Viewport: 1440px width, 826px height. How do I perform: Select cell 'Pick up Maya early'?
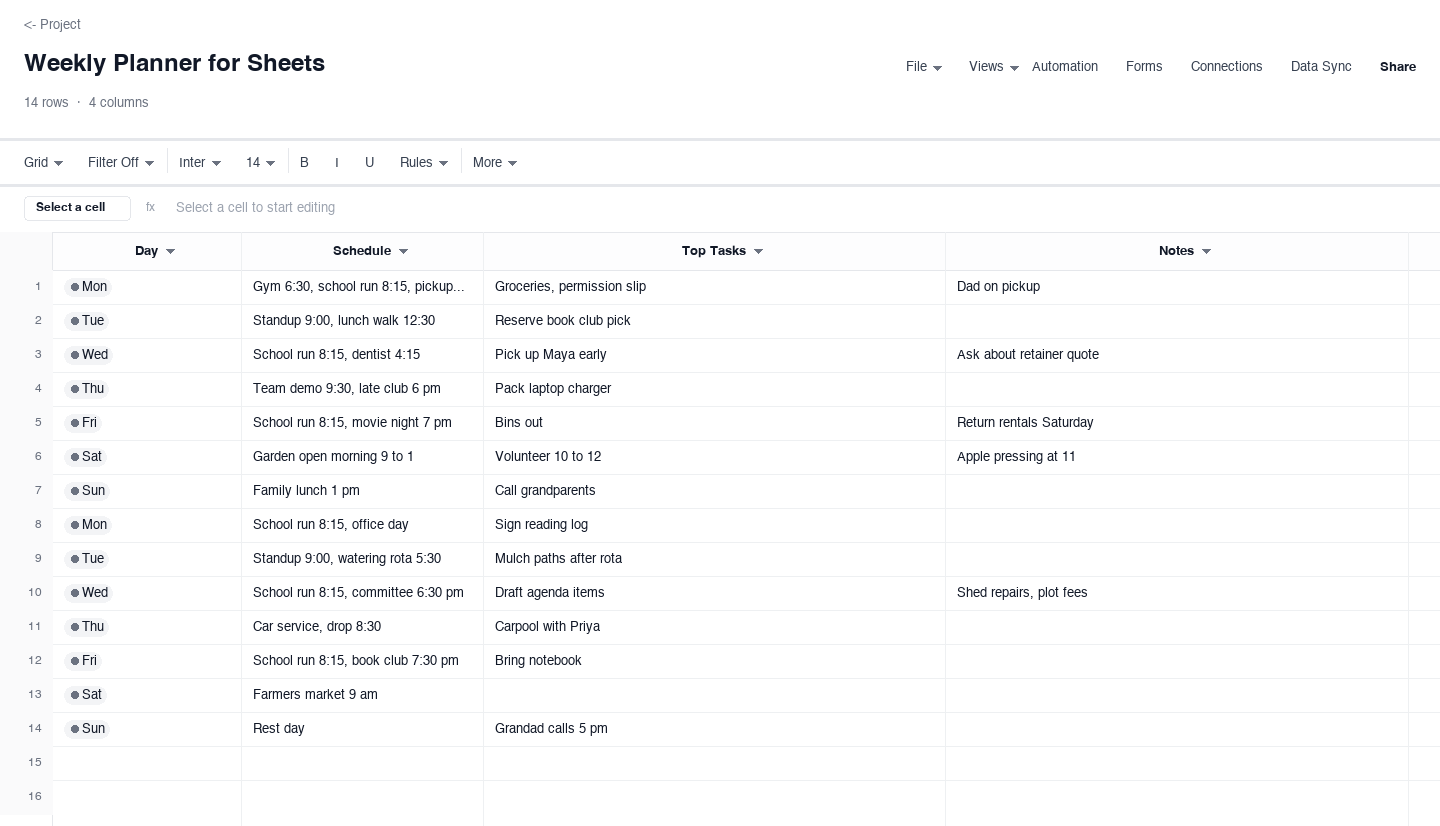click(x=714, y=355)
